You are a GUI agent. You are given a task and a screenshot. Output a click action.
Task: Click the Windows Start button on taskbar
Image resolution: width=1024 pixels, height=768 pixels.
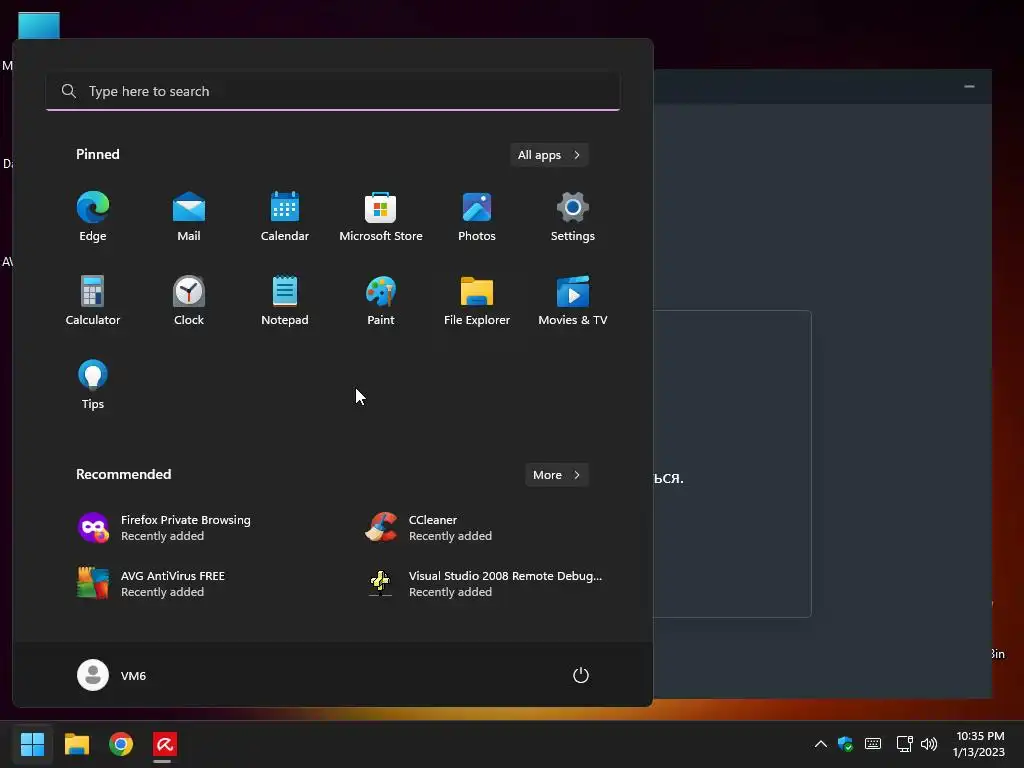click(32, 744)
